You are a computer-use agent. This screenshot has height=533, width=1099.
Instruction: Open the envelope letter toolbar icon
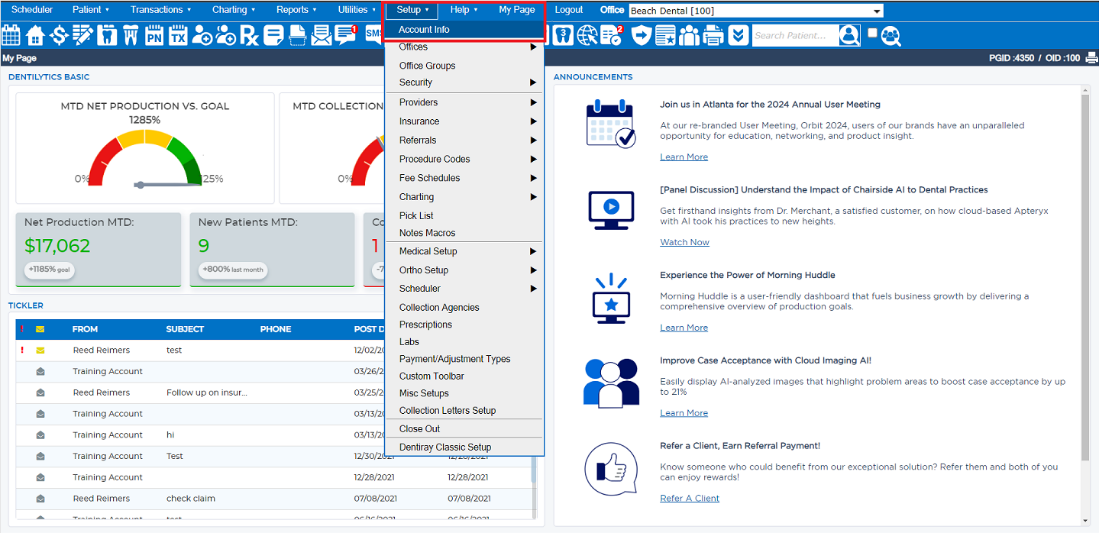[322, 34]
